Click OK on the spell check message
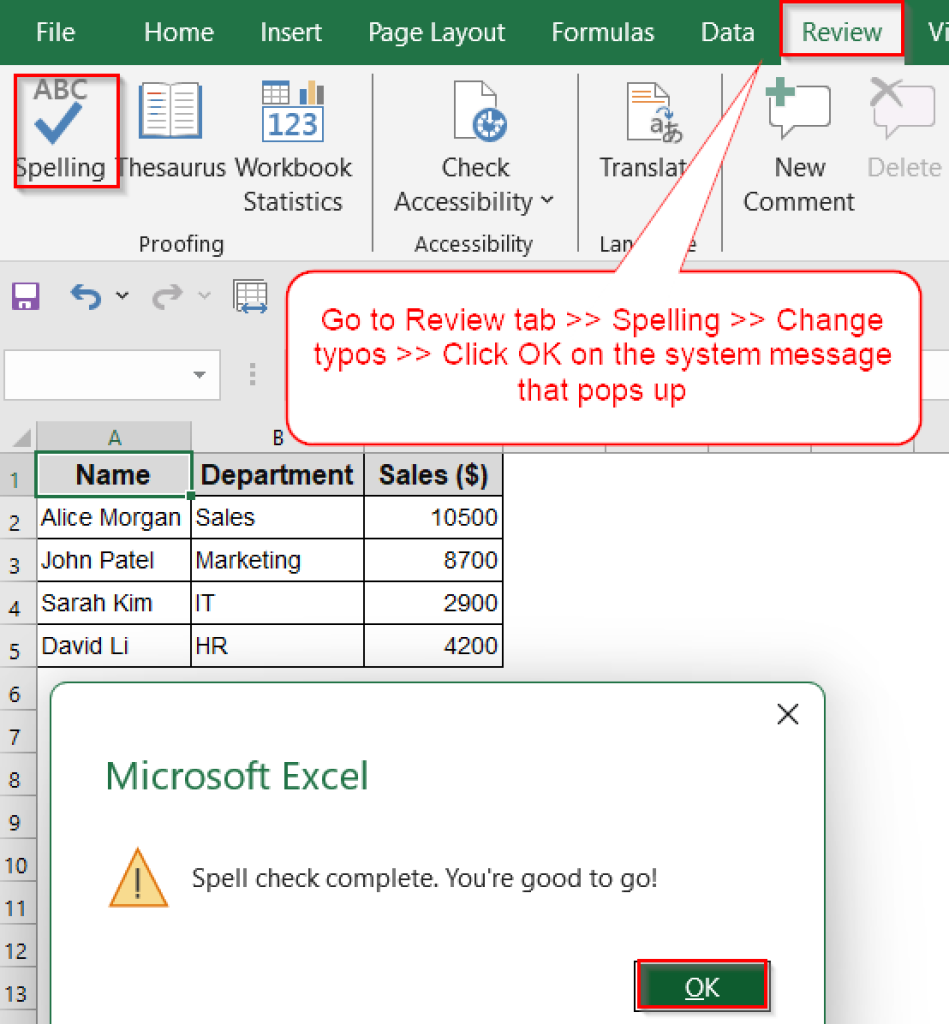The width and height of the screenshot is (949, 1024). (701, 985)
